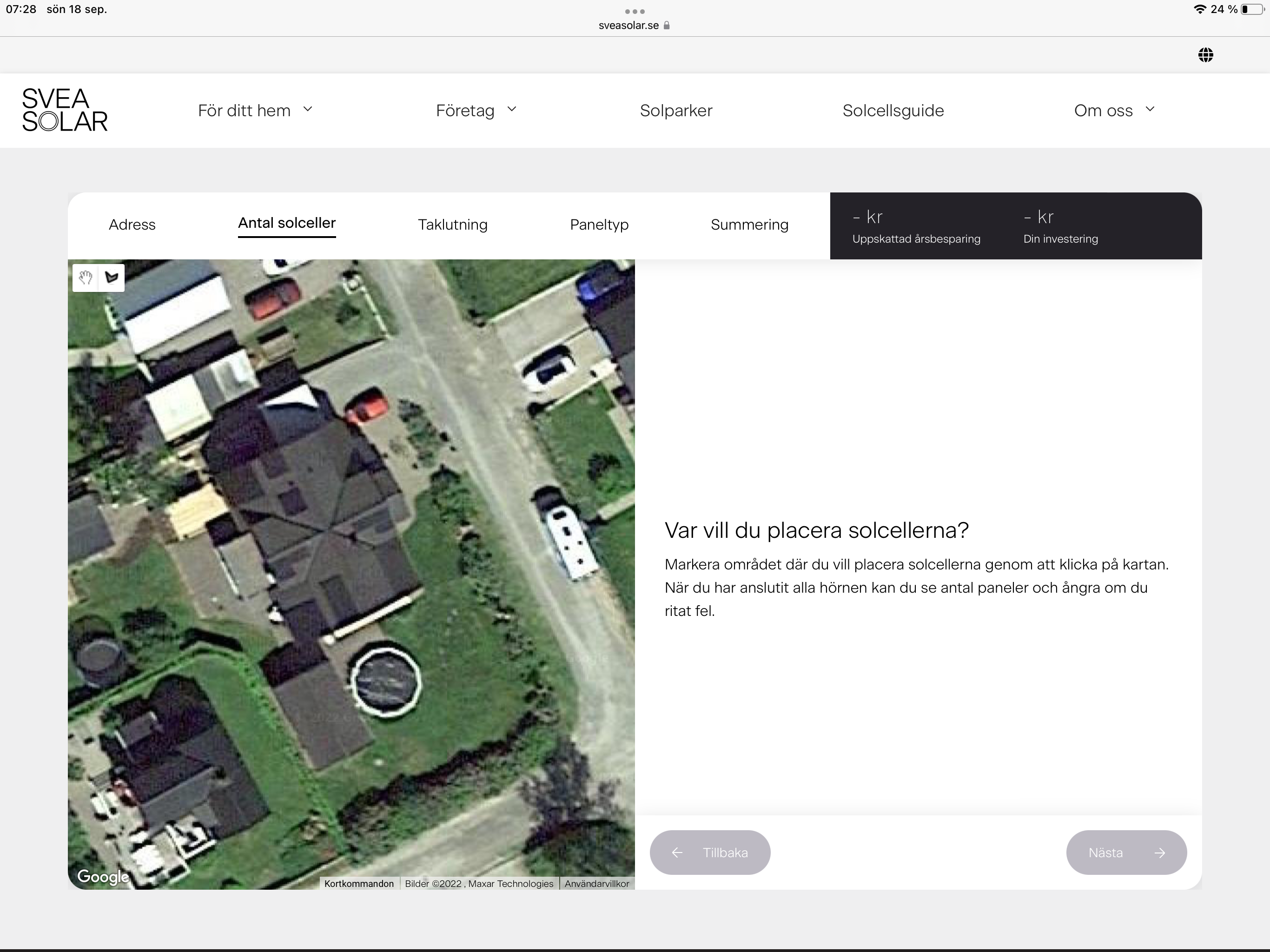Open the Solparker menu item
Screen dimensions: 1270x952
pyautogui.click(x=676, y=110)
